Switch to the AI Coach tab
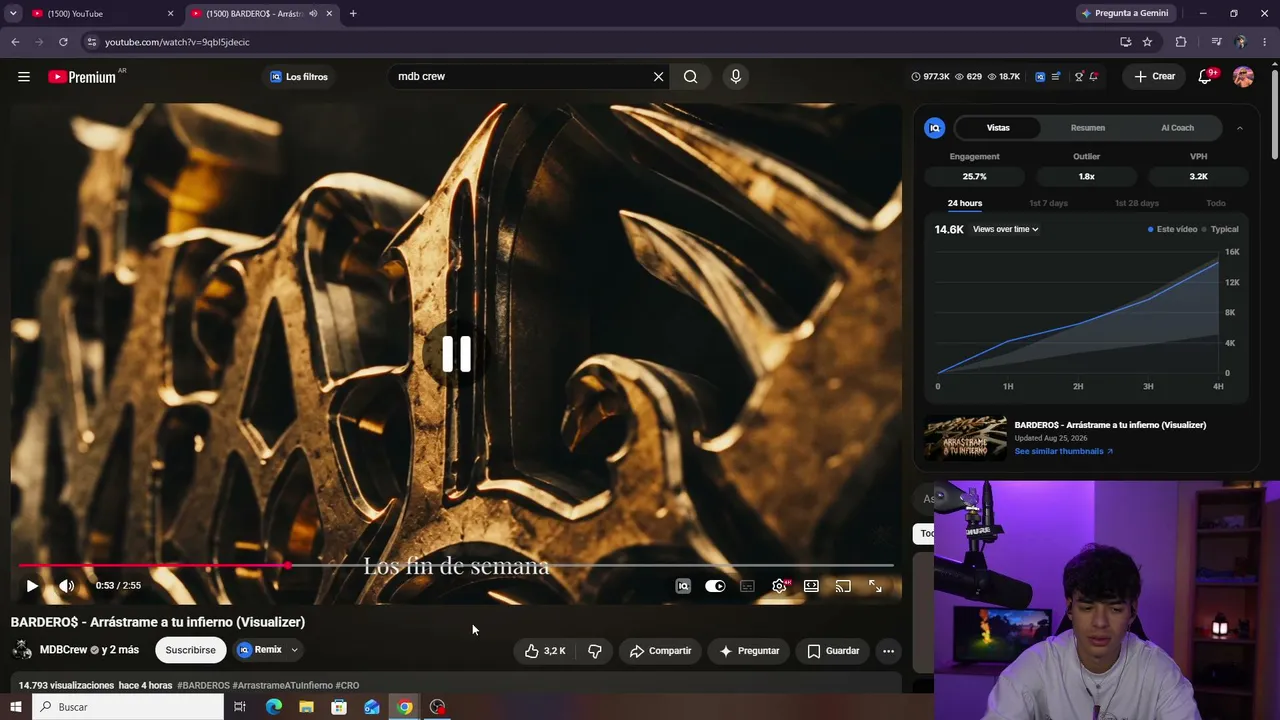This screenshot has width=1280, height=720. [1177, 128]
